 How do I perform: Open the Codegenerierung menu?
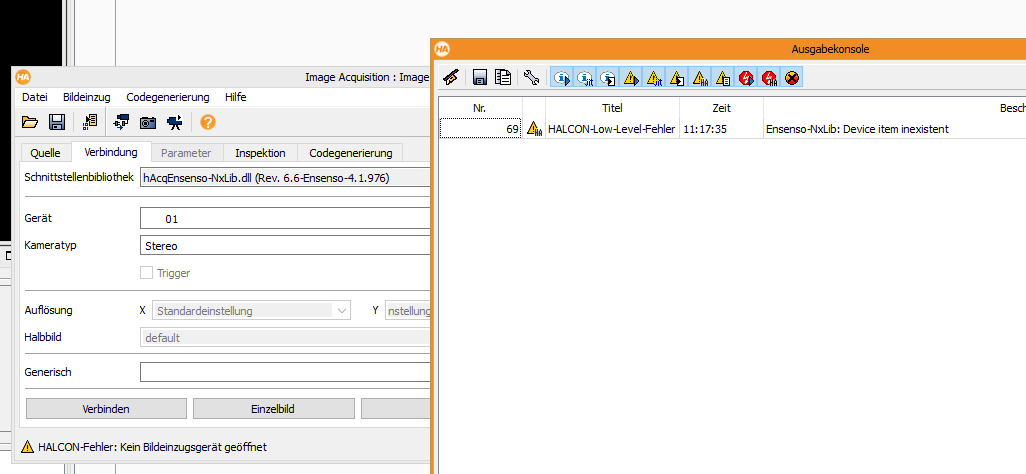point(168,97)
